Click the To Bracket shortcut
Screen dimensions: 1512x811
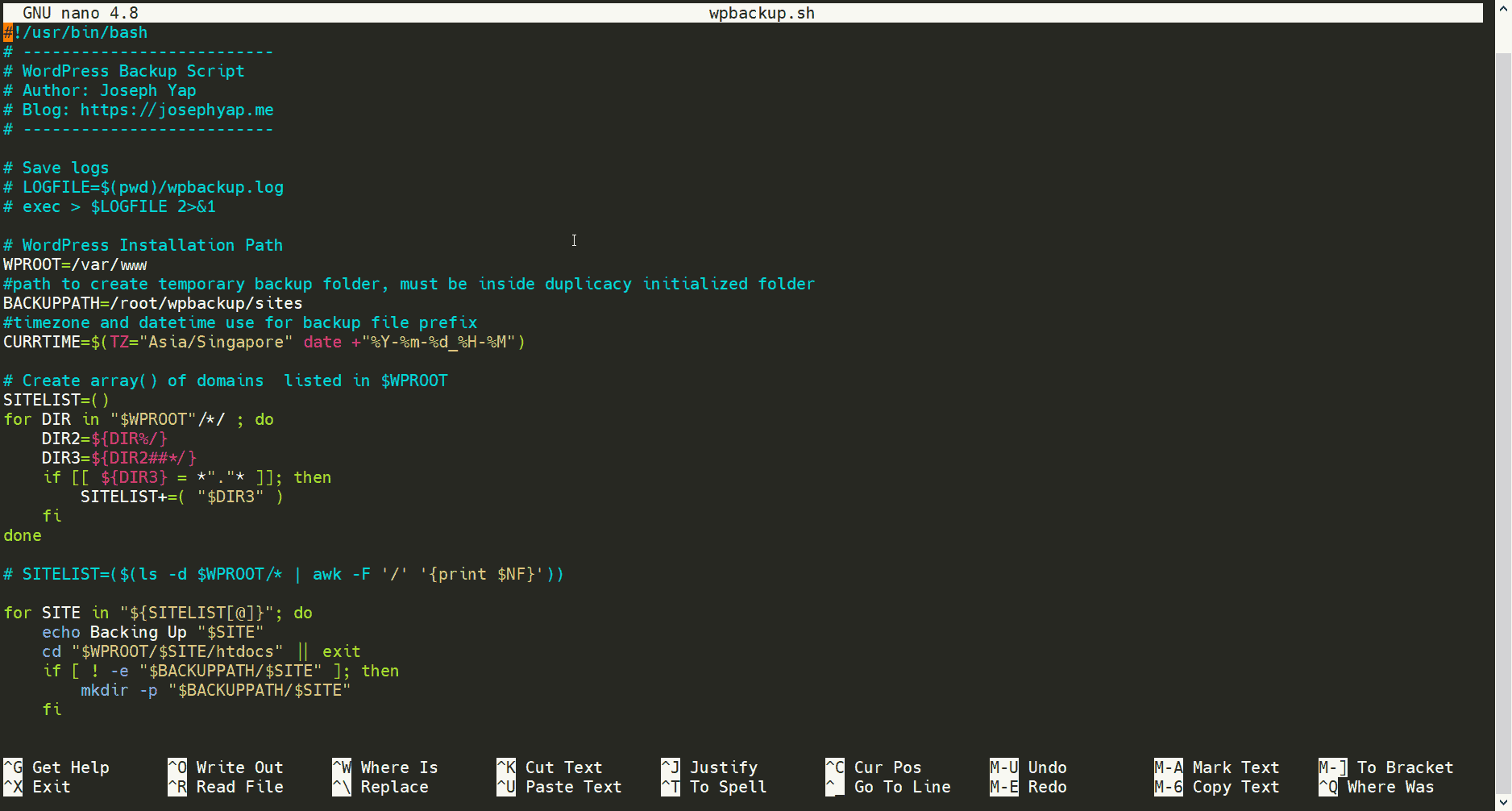click(1405, 767)
